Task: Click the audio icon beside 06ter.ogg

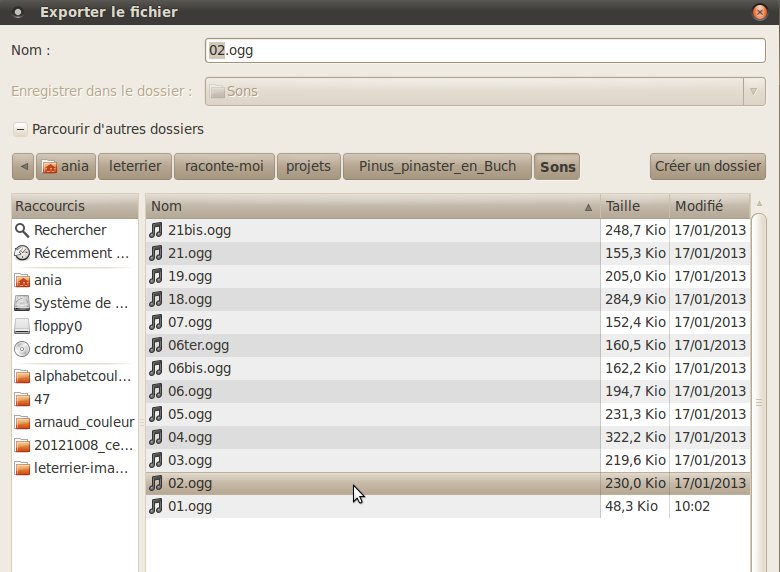Action: [156, 345]
